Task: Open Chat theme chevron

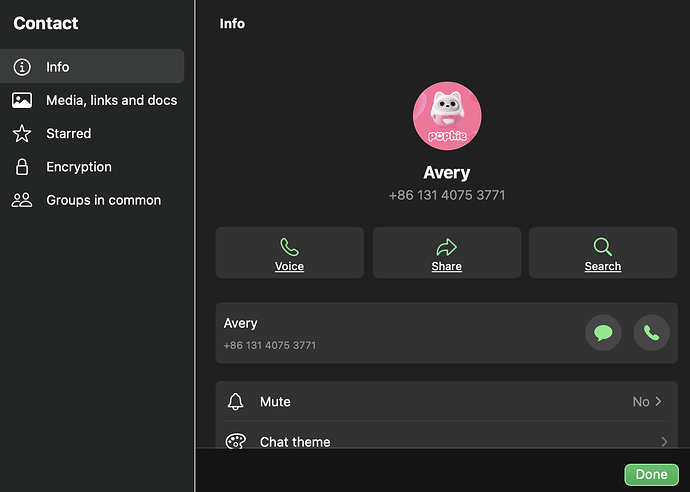Action: tap(664, 441)
